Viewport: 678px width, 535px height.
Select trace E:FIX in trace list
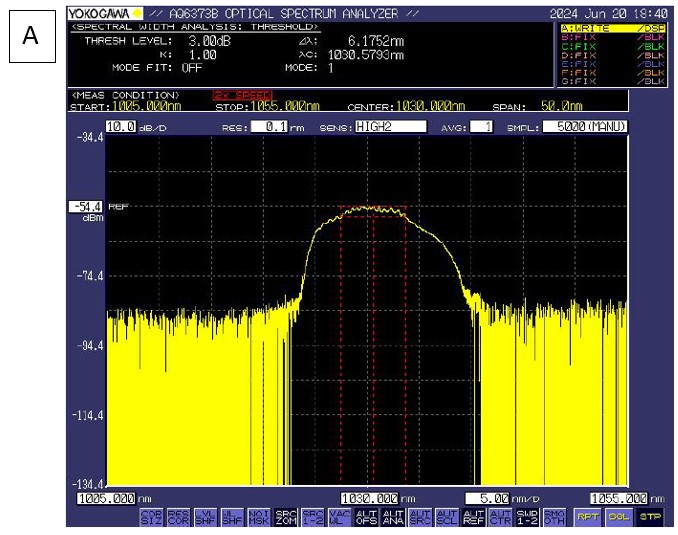coord(613,64)
